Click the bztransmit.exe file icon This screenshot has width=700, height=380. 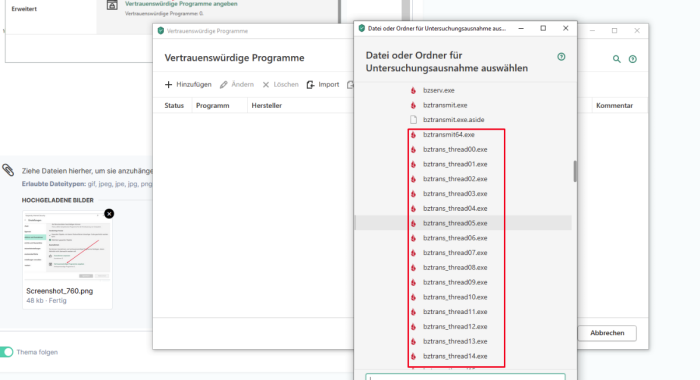click(x=413, y=105)
